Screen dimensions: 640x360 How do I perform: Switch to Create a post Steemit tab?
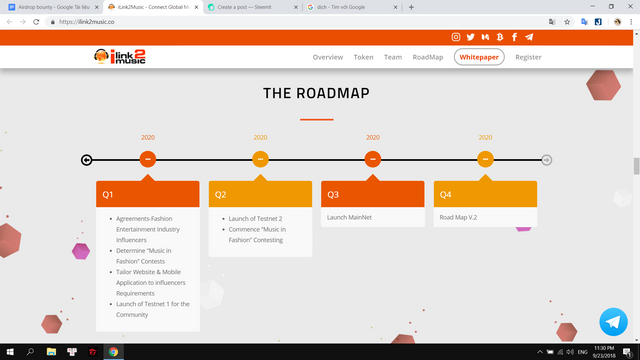[252, 7]
